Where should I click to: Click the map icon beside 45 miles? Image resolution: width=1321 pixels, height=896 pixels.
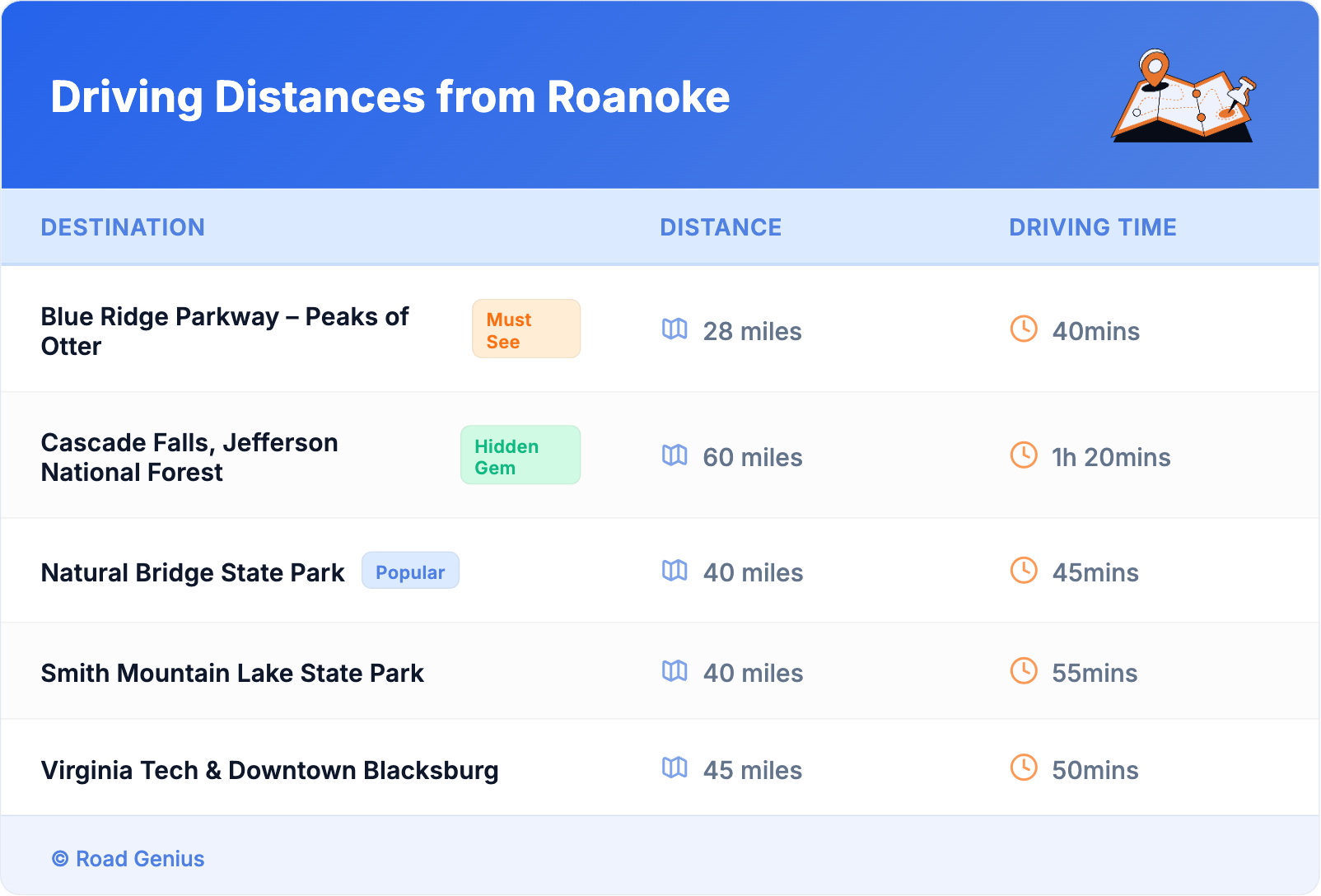(675, 768)
